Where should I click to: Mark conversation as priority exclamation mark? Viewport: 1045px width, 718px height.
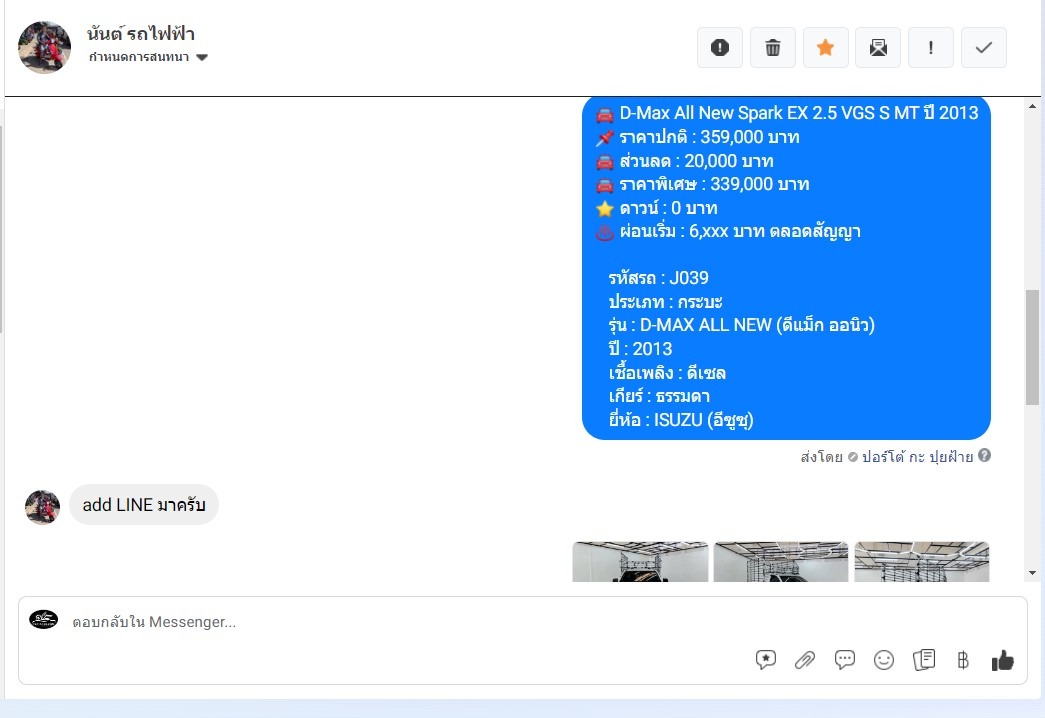(930, 47)
